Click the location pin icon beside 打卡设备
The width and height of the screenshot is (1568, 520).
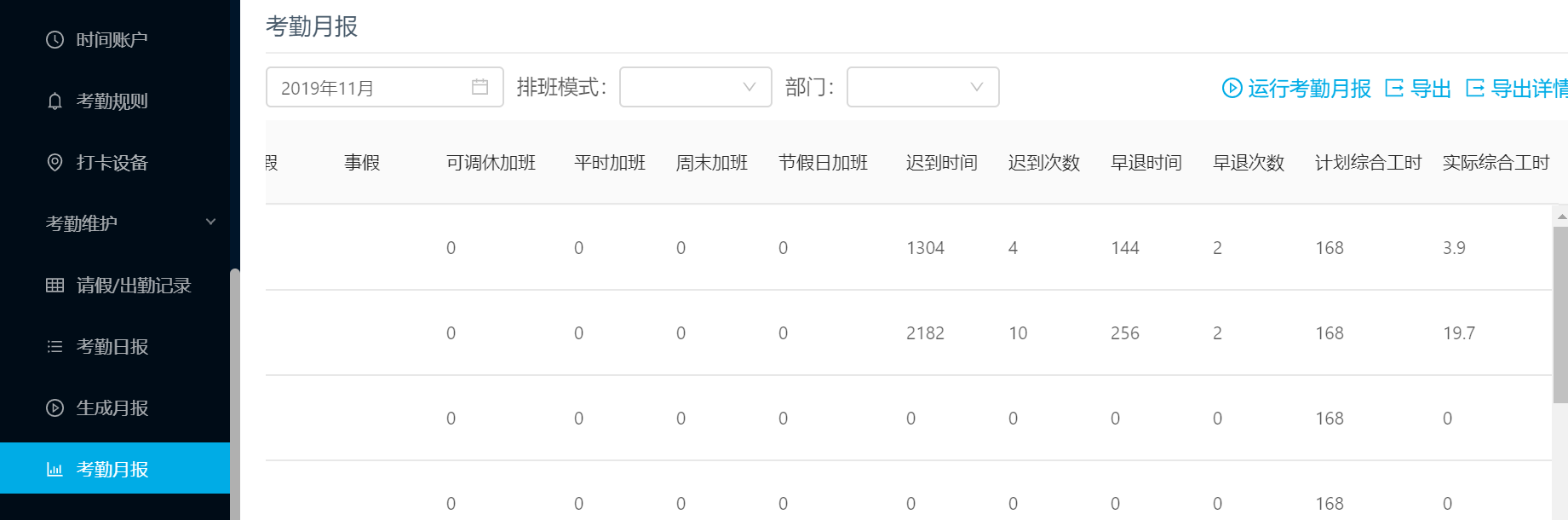coord(55,163)
